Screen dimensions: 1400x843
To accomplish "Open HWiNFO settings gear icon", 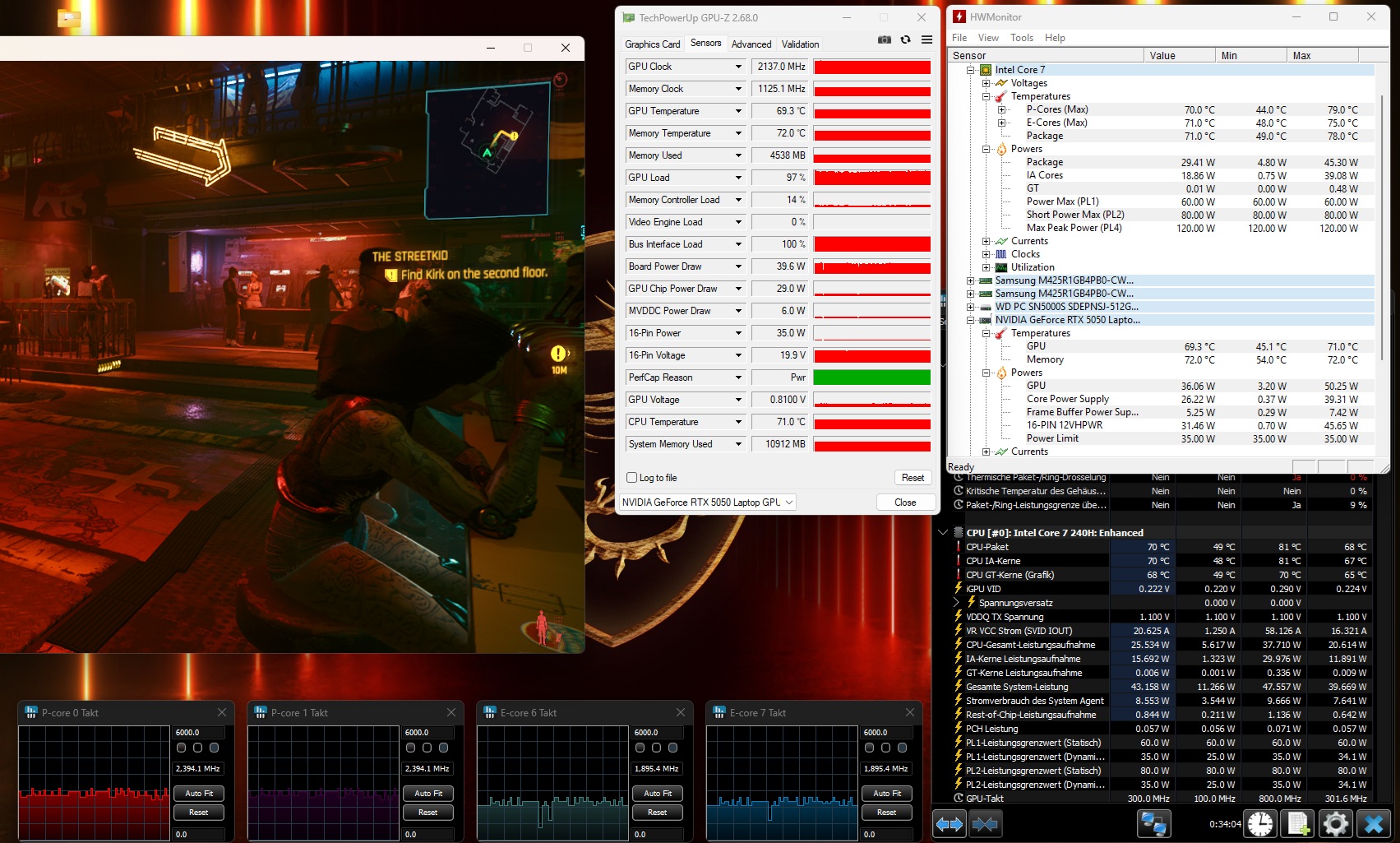I will click(x=1336, y=823).
